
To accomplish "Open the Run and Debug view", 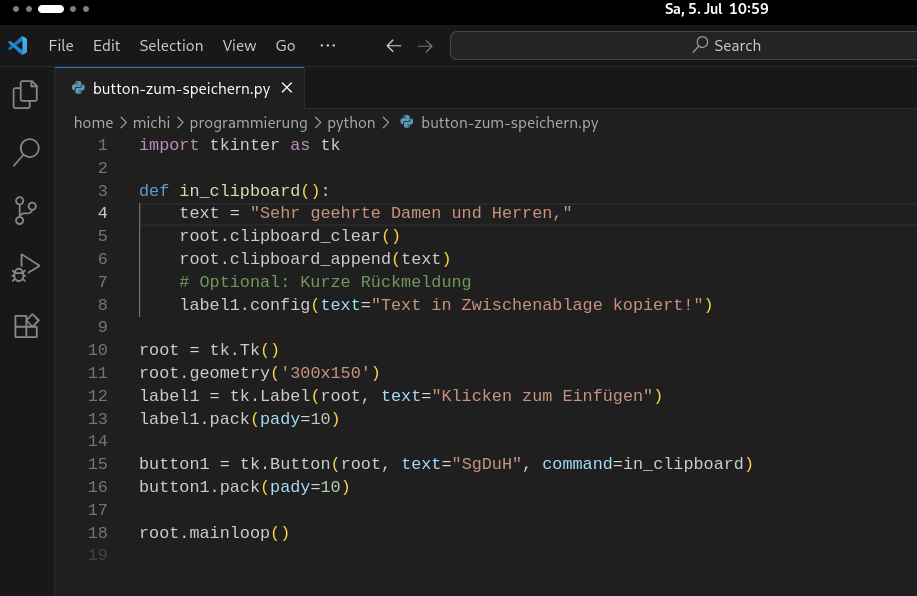I will [26, 268].
